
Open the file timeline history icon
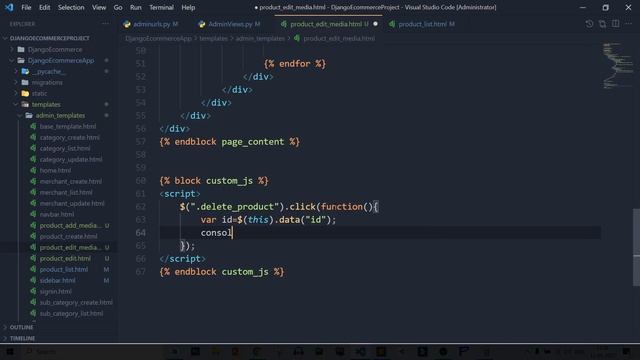pyautogui.click(x=589, y=24)
